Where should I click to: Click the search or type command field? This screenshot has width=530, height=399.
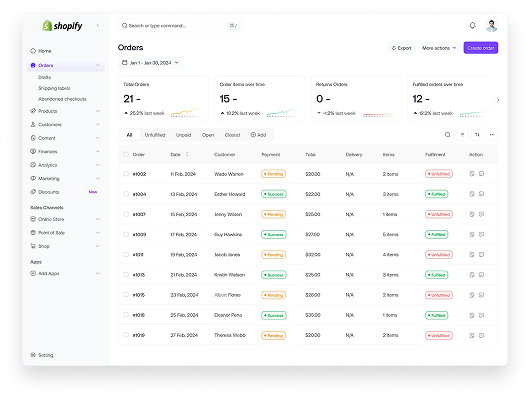click(x=180, y=25)
